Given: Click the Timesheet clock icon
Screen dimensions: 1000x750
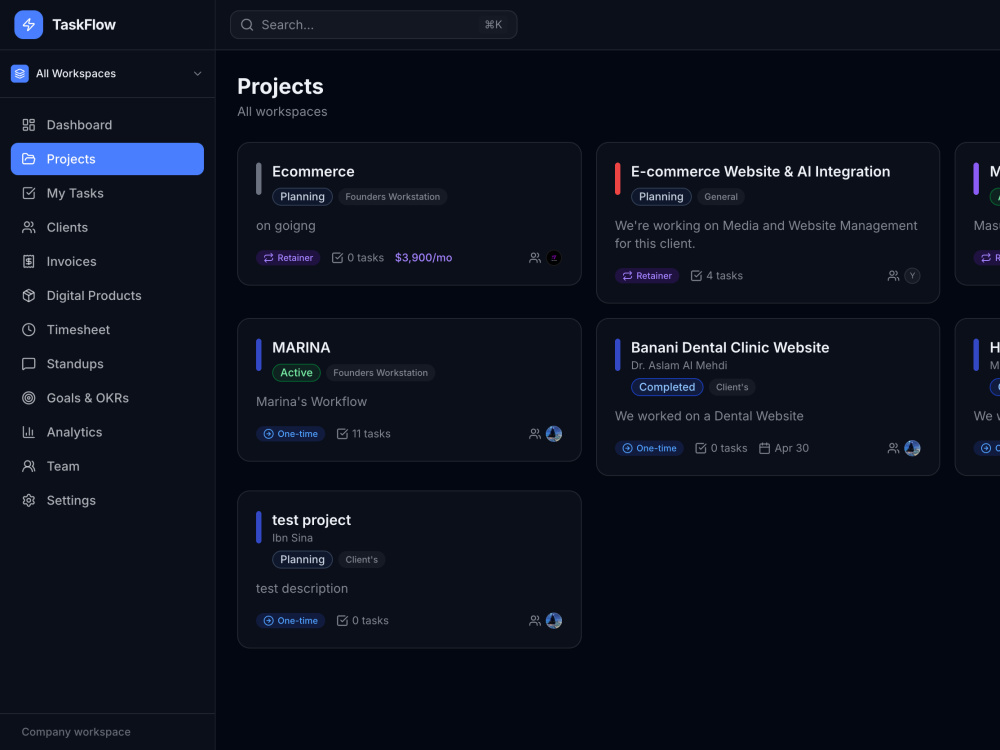Looking at the screenshot, I should click(x=29, y=330).
